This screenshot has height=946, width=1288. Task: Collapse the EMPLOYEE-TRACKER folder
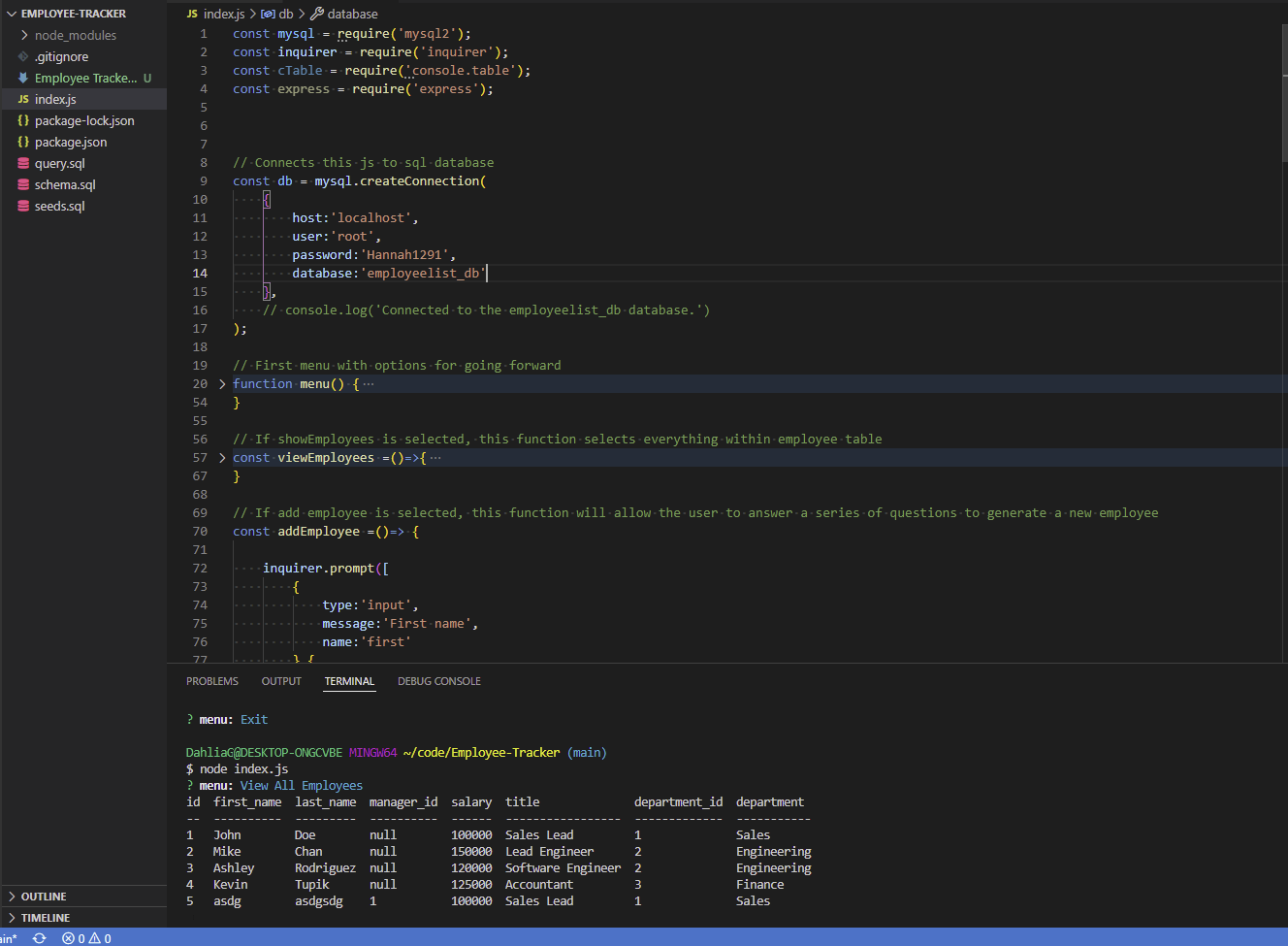12,14
